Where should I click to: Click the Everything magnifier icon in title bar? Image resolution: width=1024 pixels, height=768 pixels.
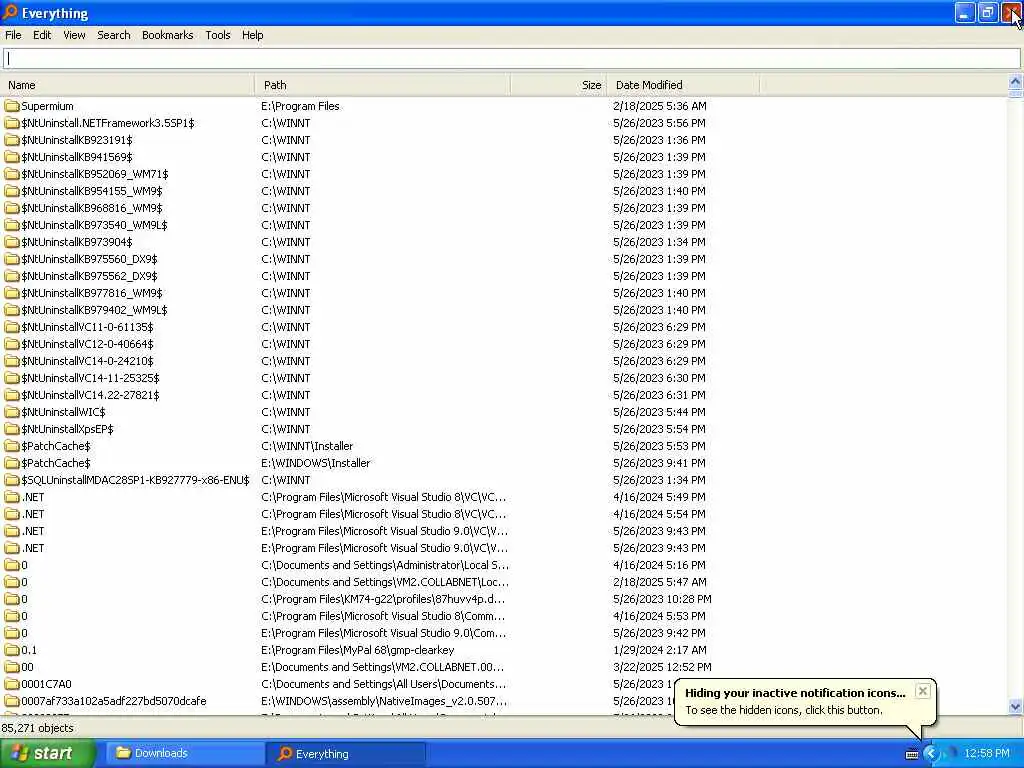click(x=10, y=12)
